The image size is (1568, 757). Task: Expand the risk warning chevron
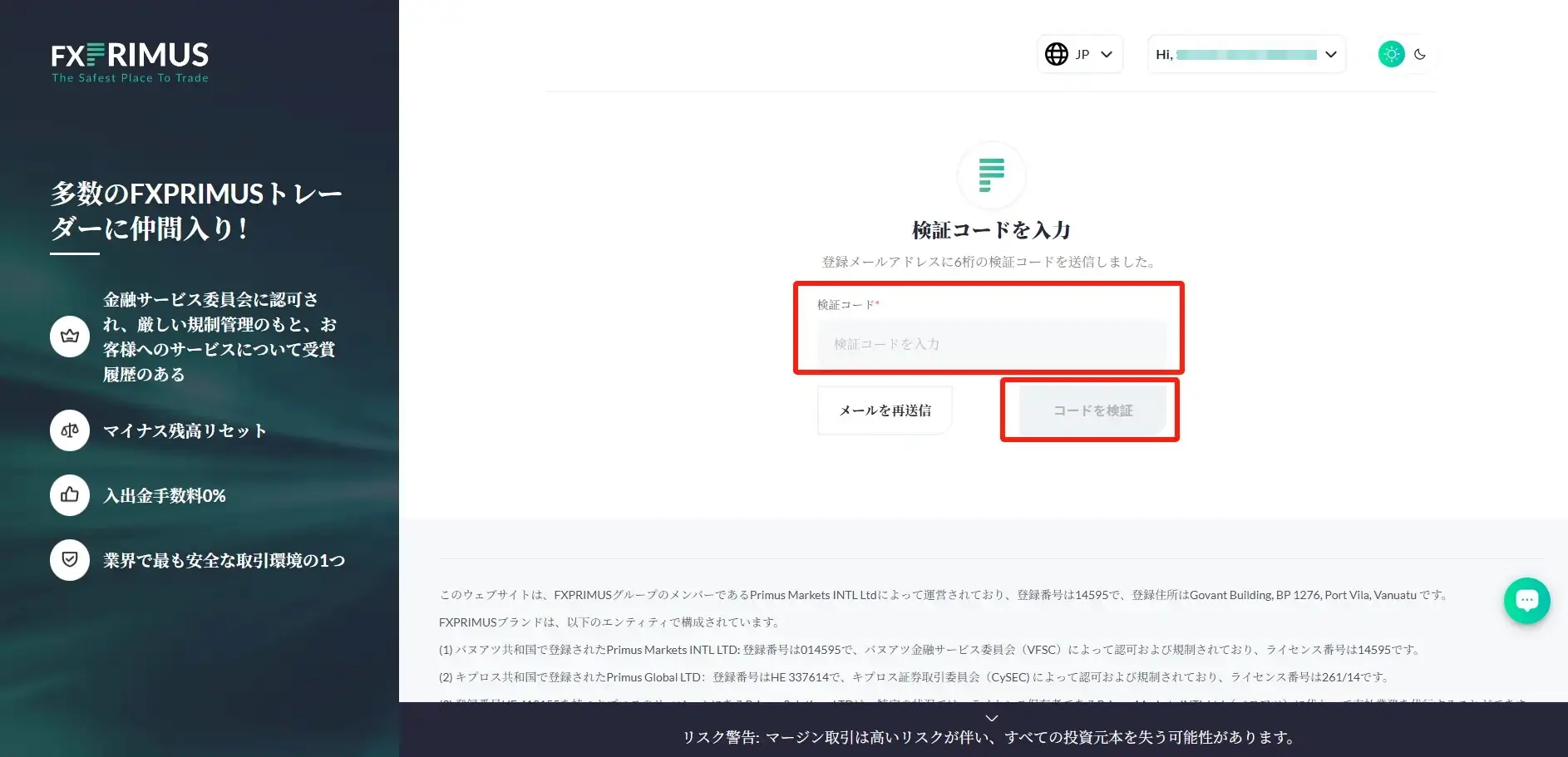[x=991, y=718]
